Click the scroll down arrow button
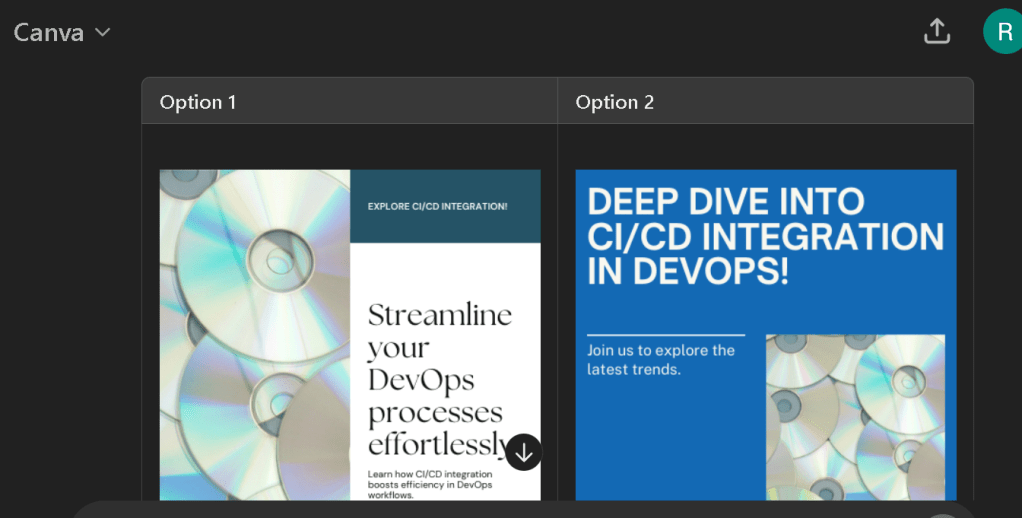Image resolution: width=1022 pixels, height=518 pixels. (523, 452)
